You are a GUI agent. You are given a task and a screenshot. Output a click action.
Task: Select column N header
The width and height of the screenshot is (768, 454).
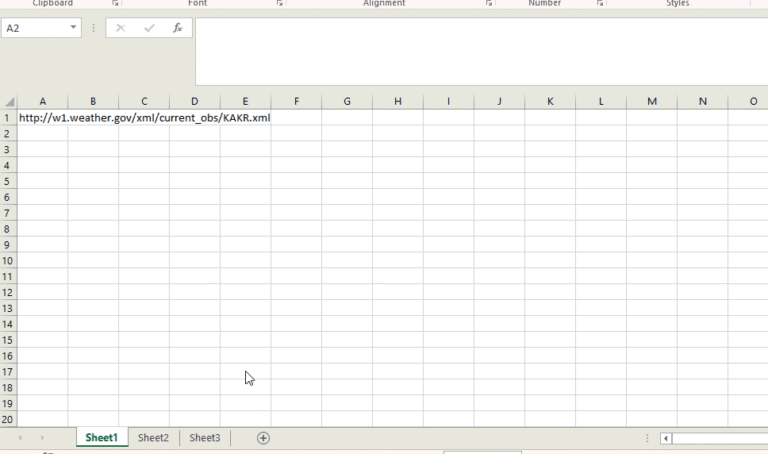702,101
